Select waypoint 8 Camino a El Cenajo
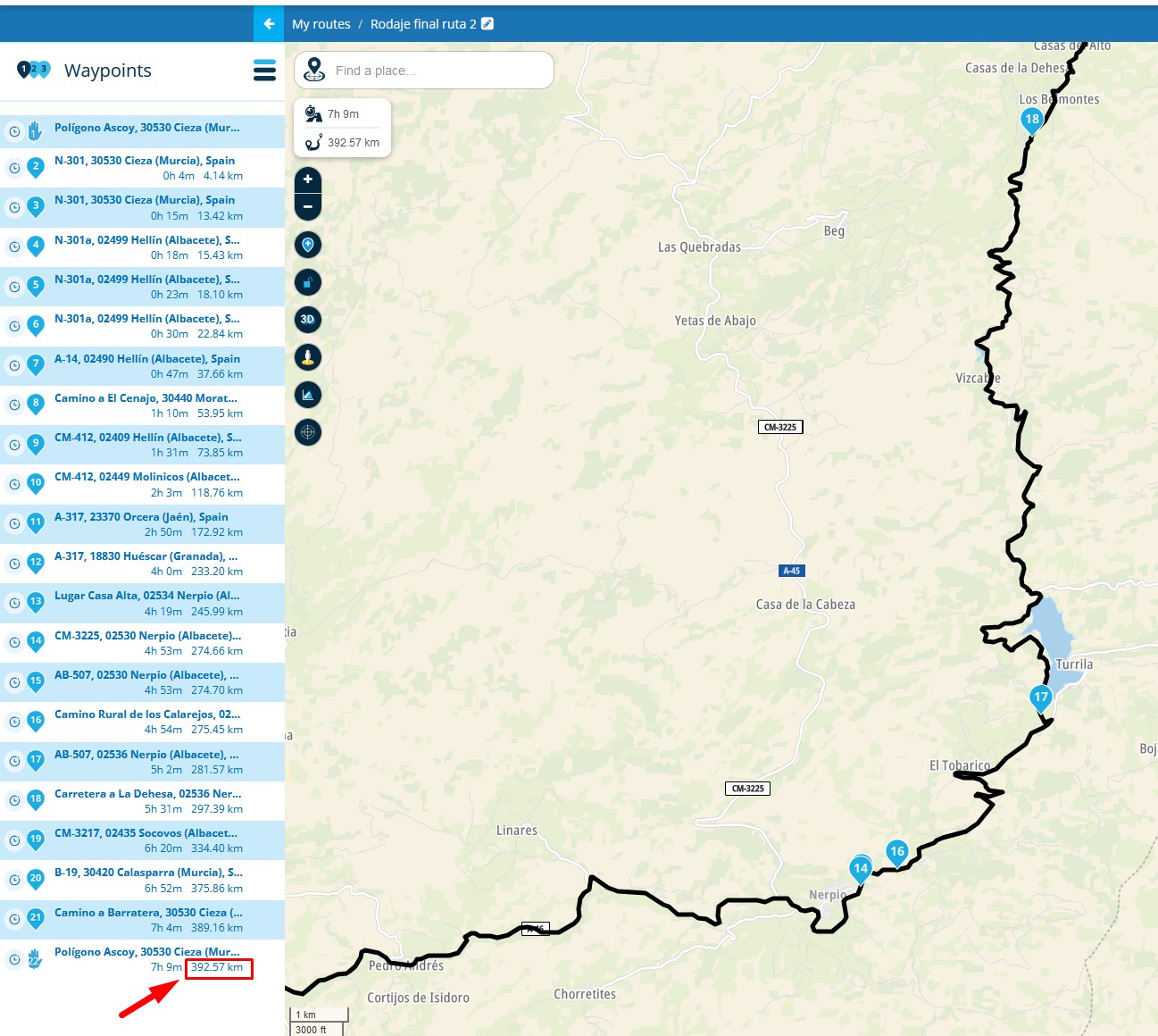Screen dimensions: 1158x1036 pos(142,405)
